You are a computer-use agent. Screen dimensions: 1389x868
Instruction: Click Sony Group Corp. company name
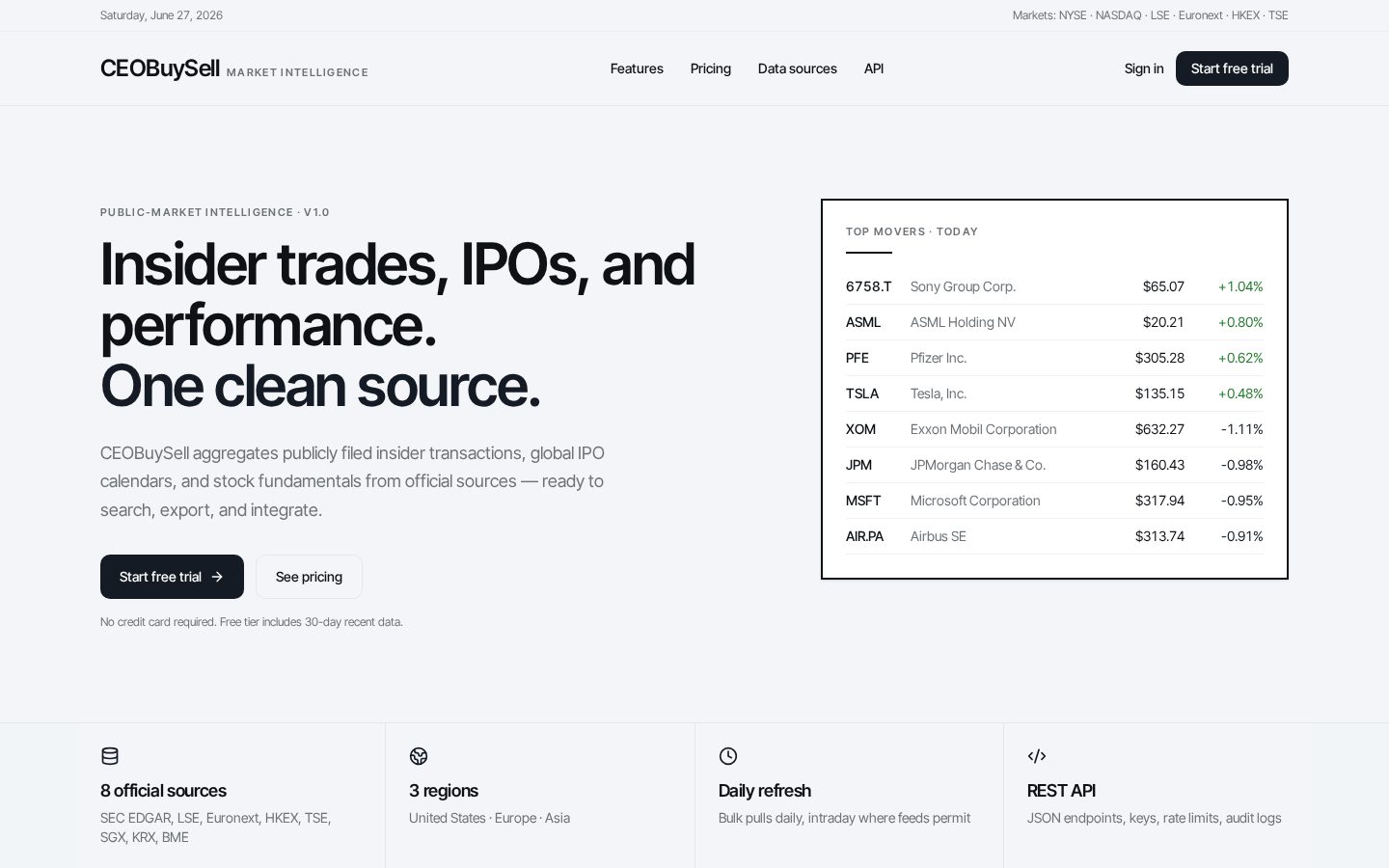[x=963, y=286]
